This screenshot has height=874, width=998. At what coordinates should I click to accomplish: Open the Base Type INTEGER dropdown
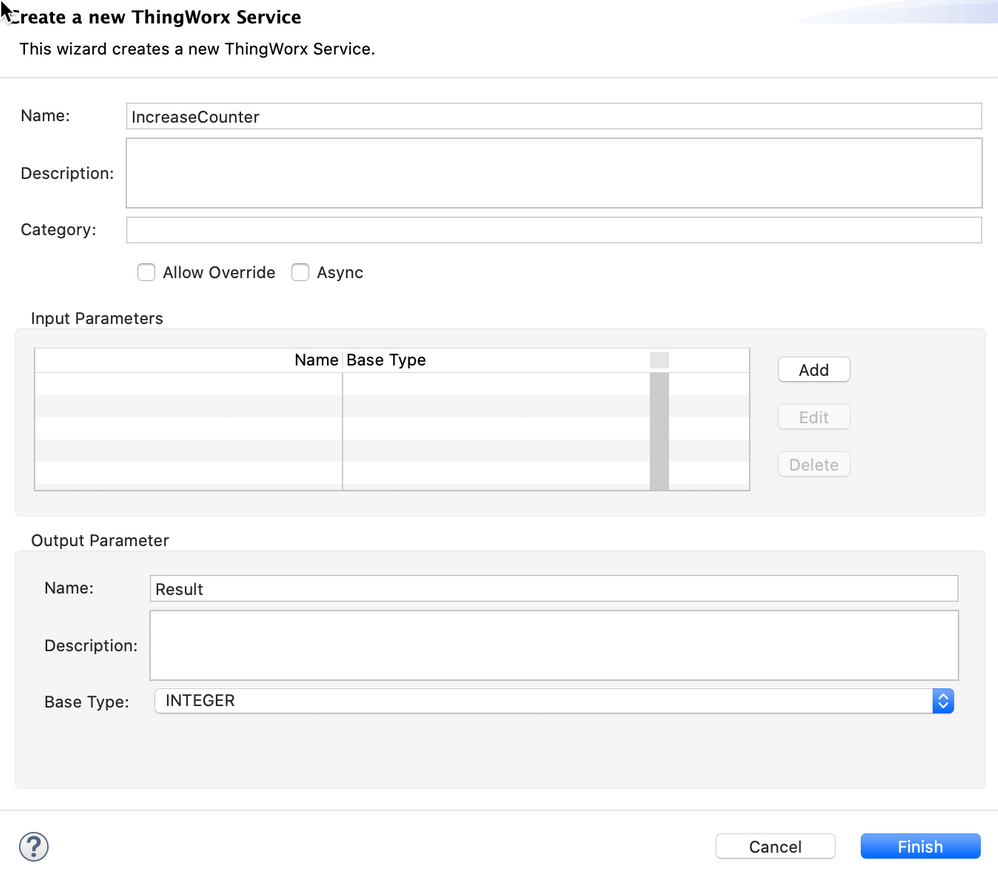554,701
